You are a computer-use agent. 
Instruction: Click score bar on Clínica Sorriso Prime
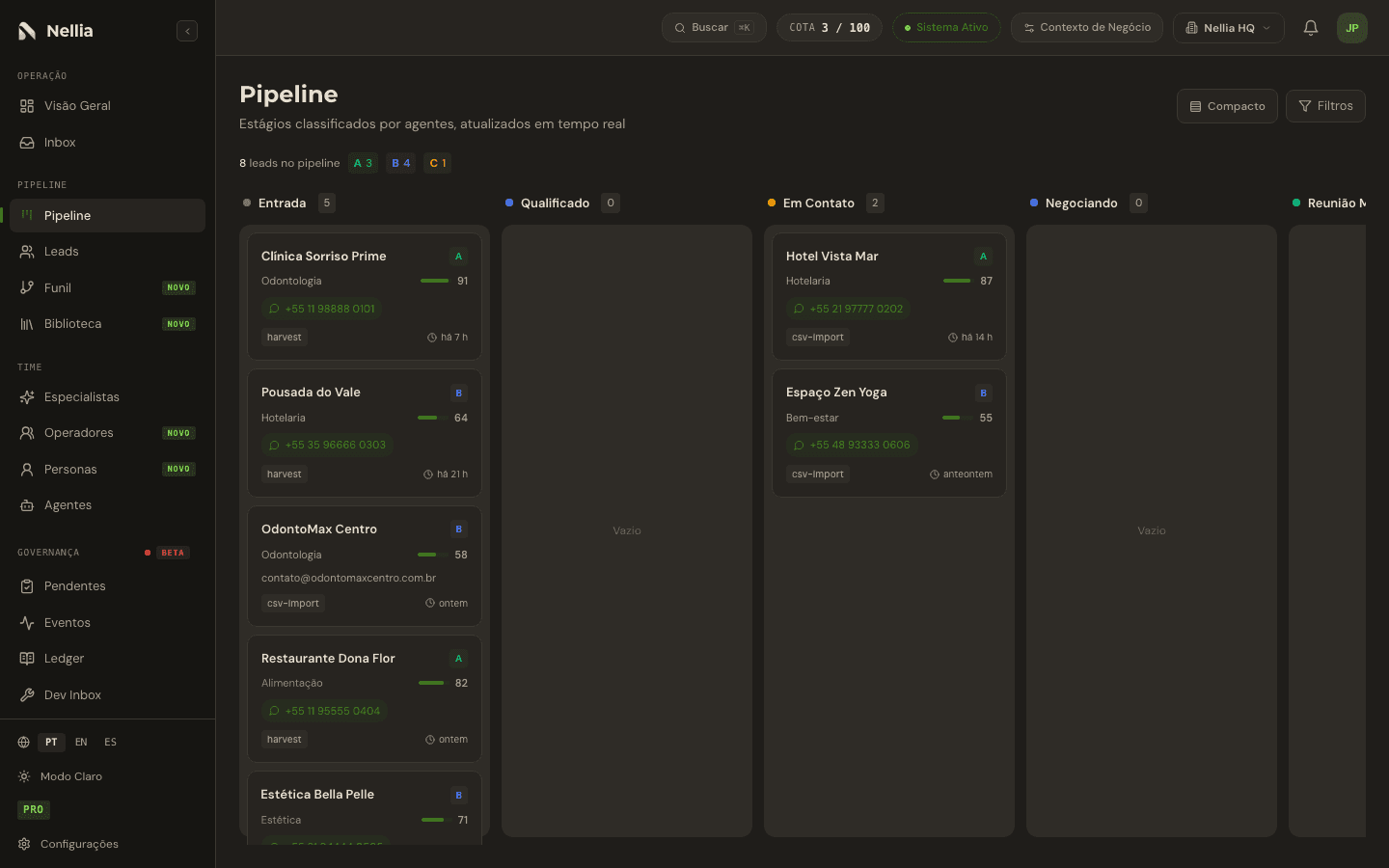pos(435,282)
